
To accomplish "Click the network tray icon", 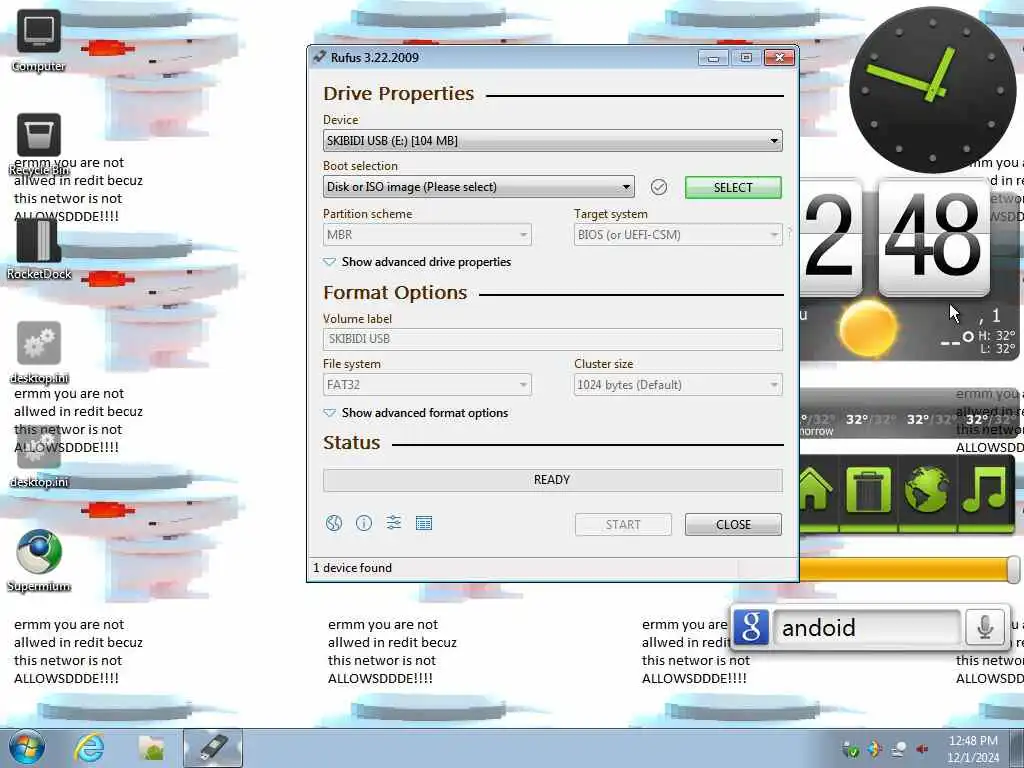I will [x=899, y=749].
